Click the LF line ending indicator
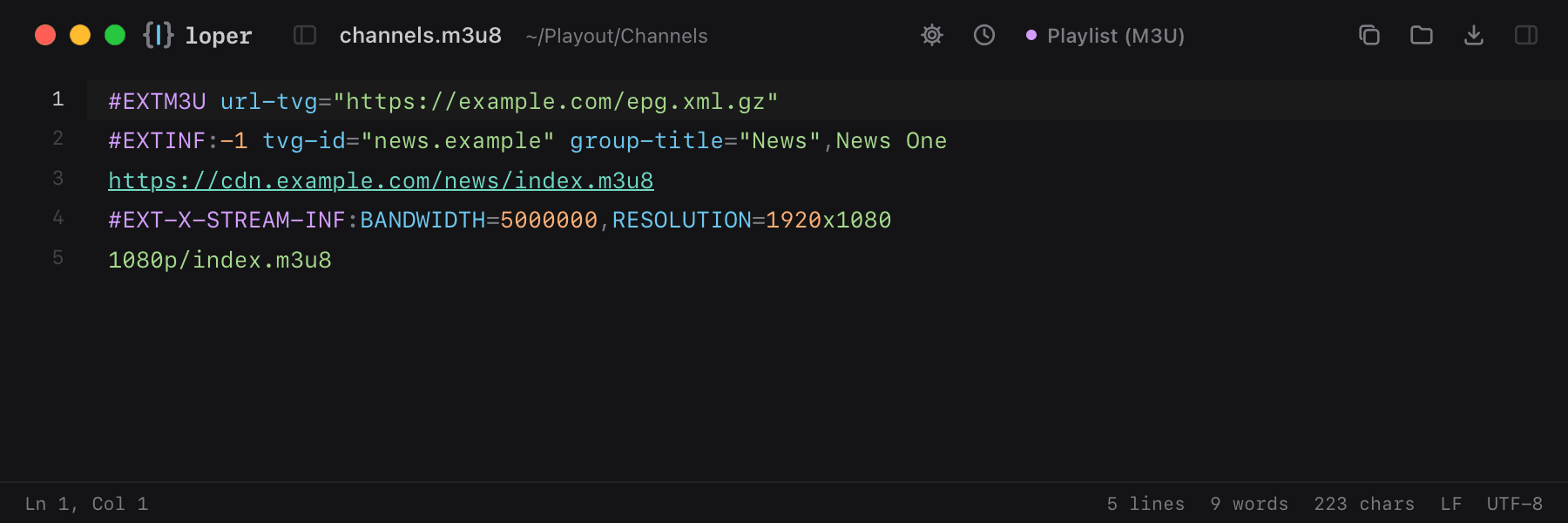This screenshot has height=523, width=1568. coord(1451,504)
